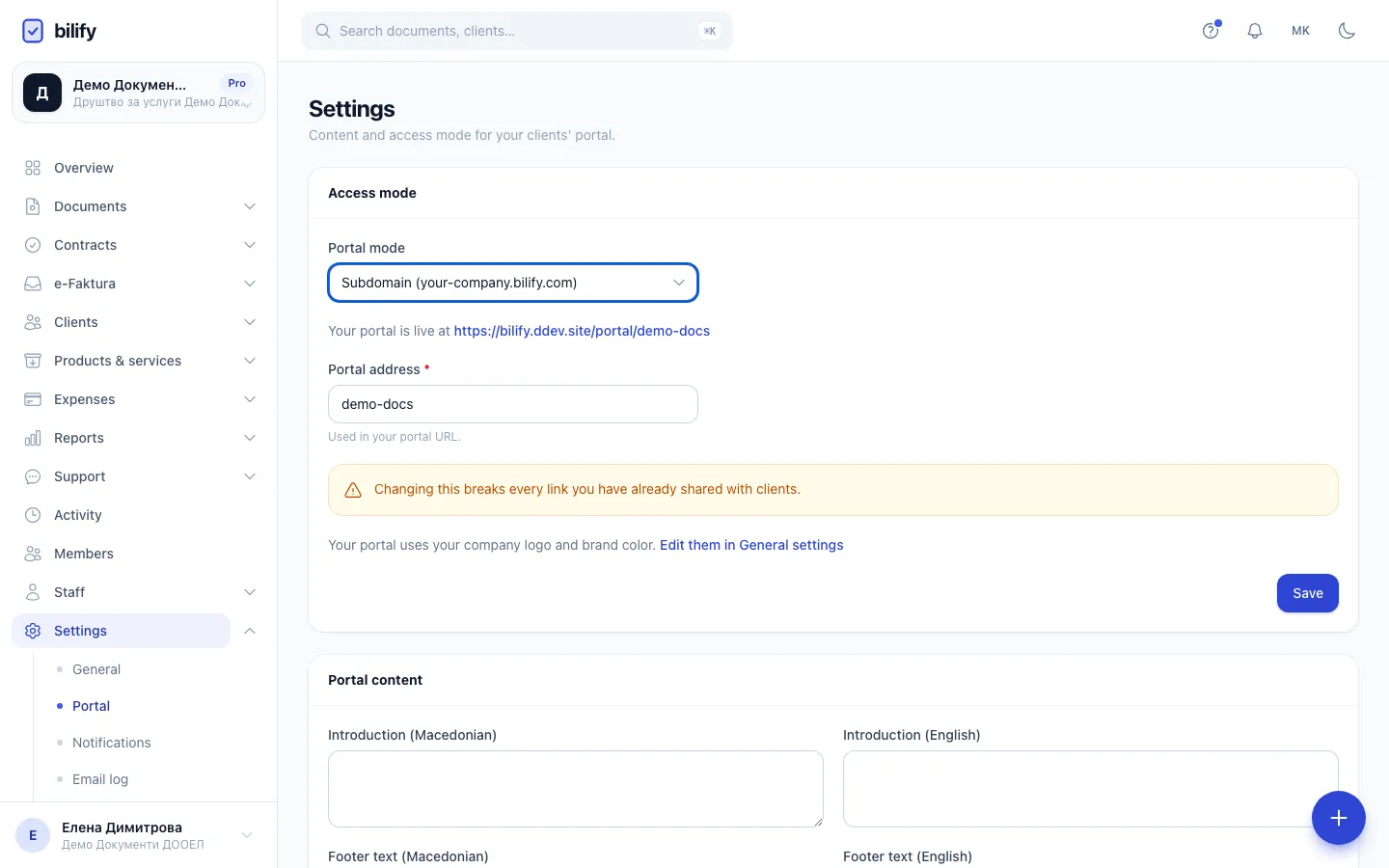The width and height of the screenshot is (1389, 868).
Task: Click the Save button
Action: (1308, 593)
